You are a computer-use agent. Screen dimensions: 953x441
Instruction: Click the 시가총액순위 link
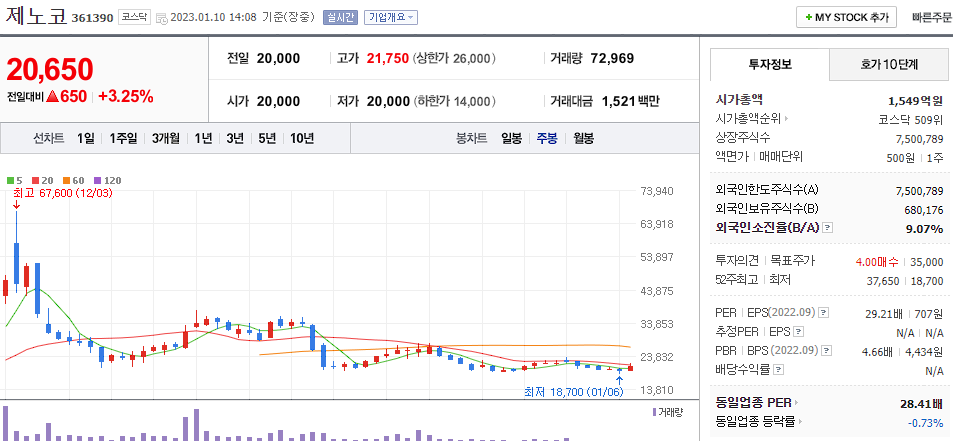click(x=749, y=119)
